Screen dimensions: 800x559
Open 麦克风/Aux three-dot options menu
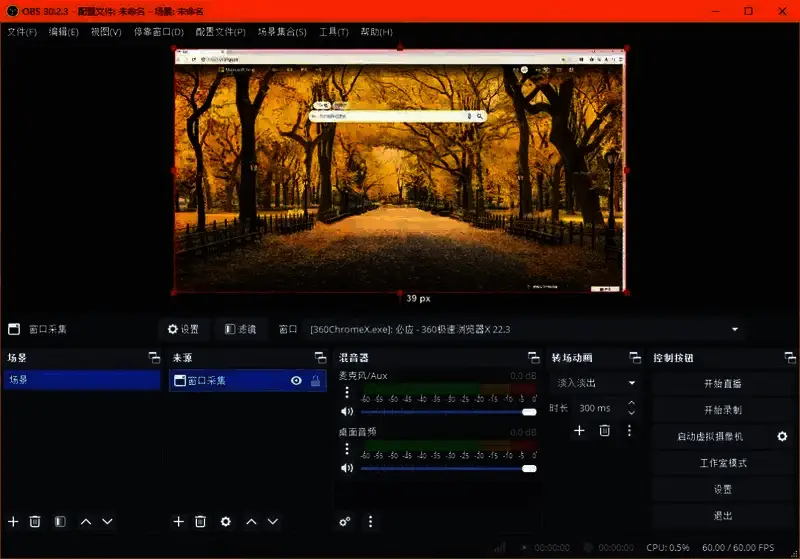(x=347, y=393)
